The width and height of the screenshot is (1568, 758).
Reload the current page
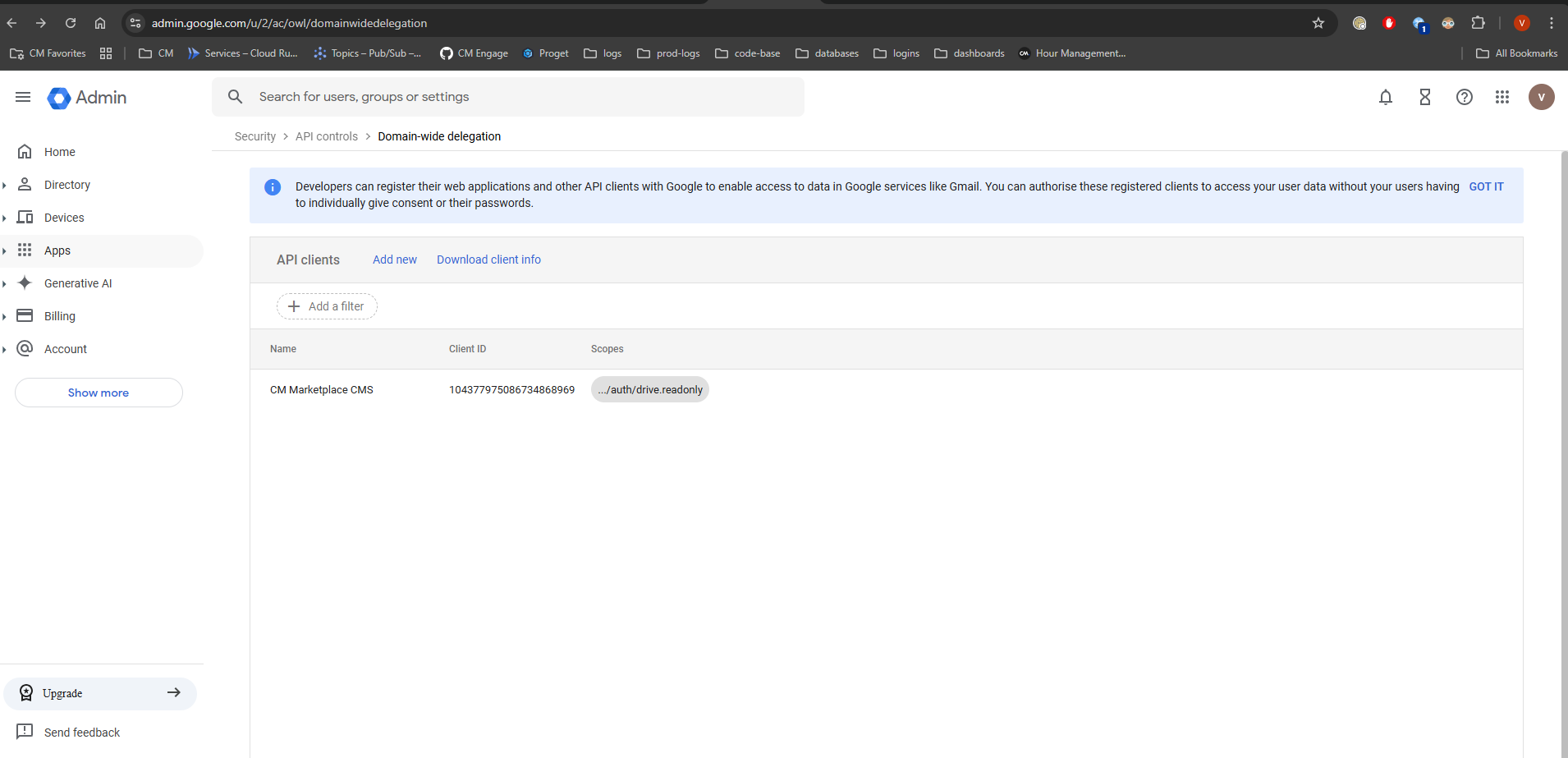71,23
